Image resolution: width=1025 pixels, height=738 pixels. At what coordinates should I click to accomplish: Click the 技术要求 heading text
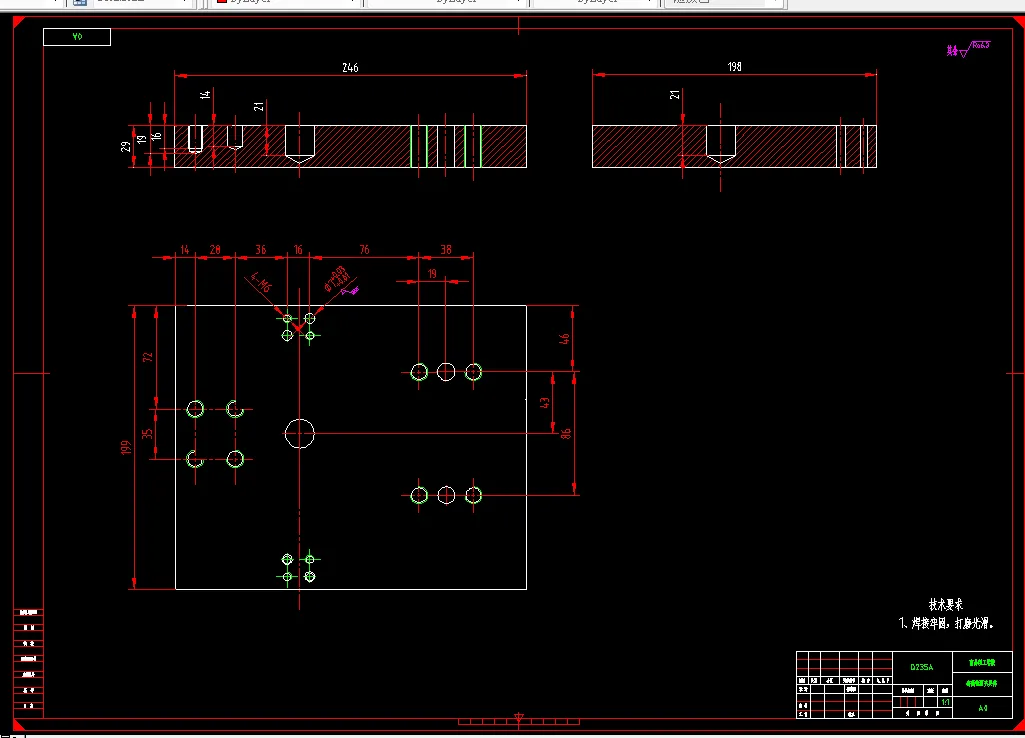click(x=945, y=605)
